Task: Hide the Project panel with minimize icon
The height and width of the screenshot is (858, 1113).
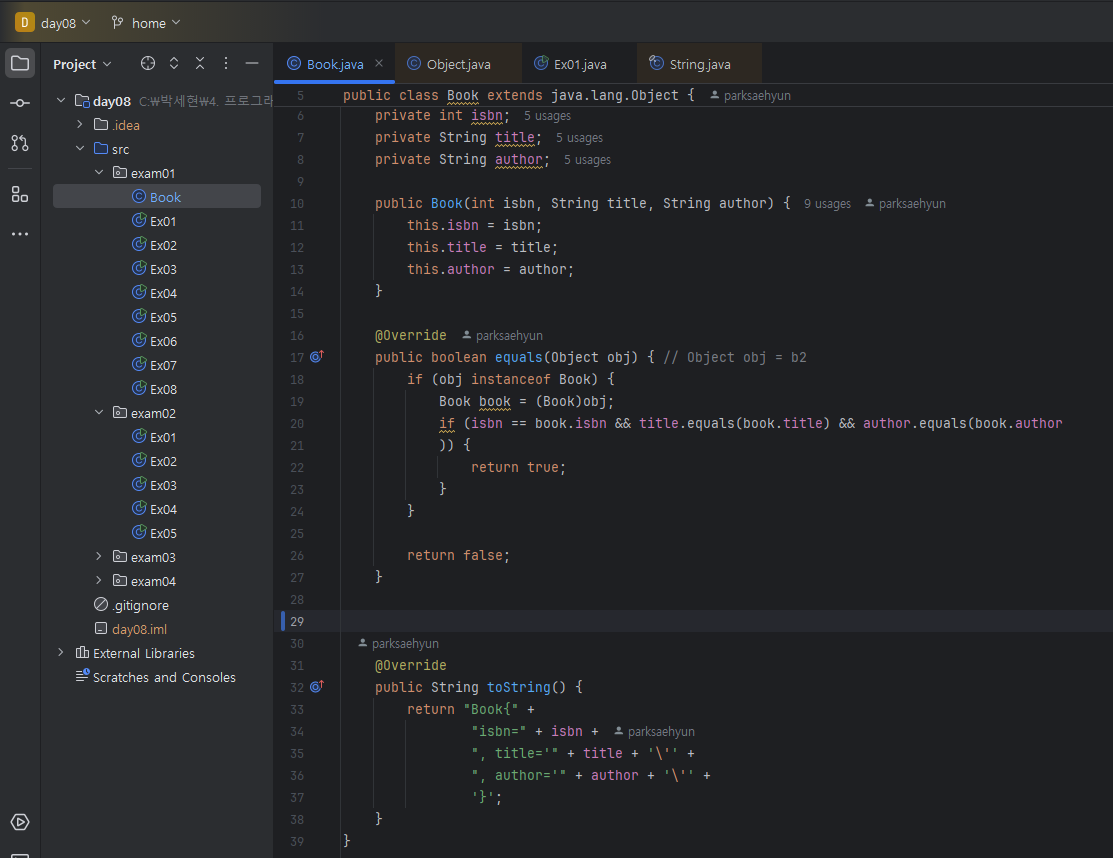Action: pos(252,64)
